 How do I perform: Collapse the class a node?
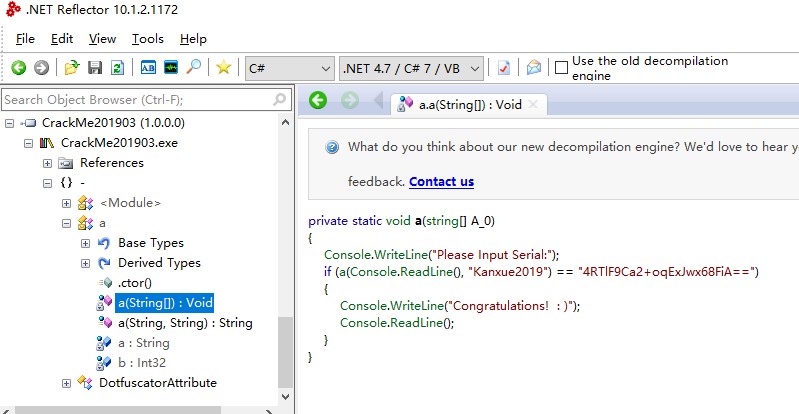pyautogui.click(x=66, y=223)
